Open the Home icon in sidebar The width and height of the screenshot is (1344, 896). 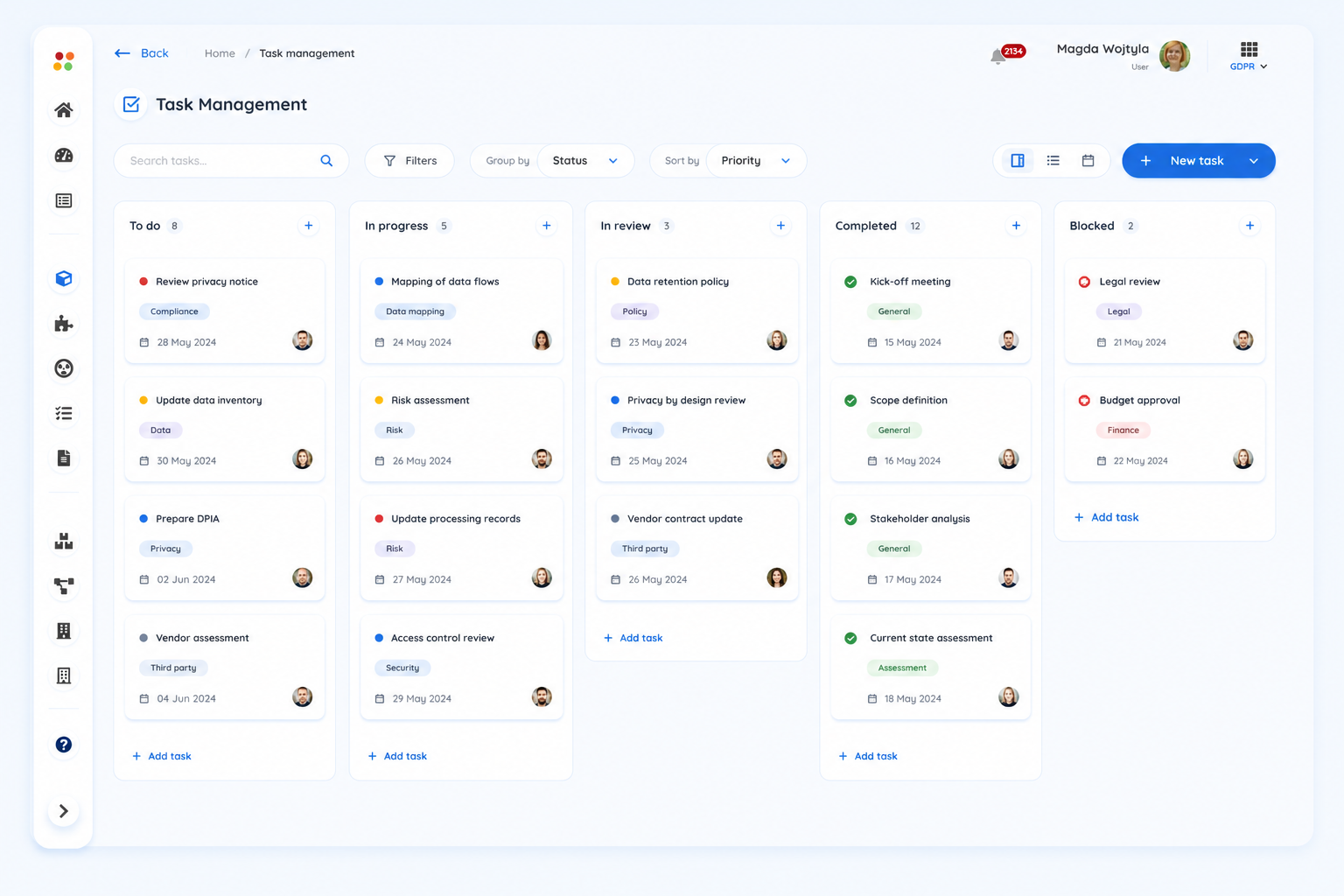point(64,110)
